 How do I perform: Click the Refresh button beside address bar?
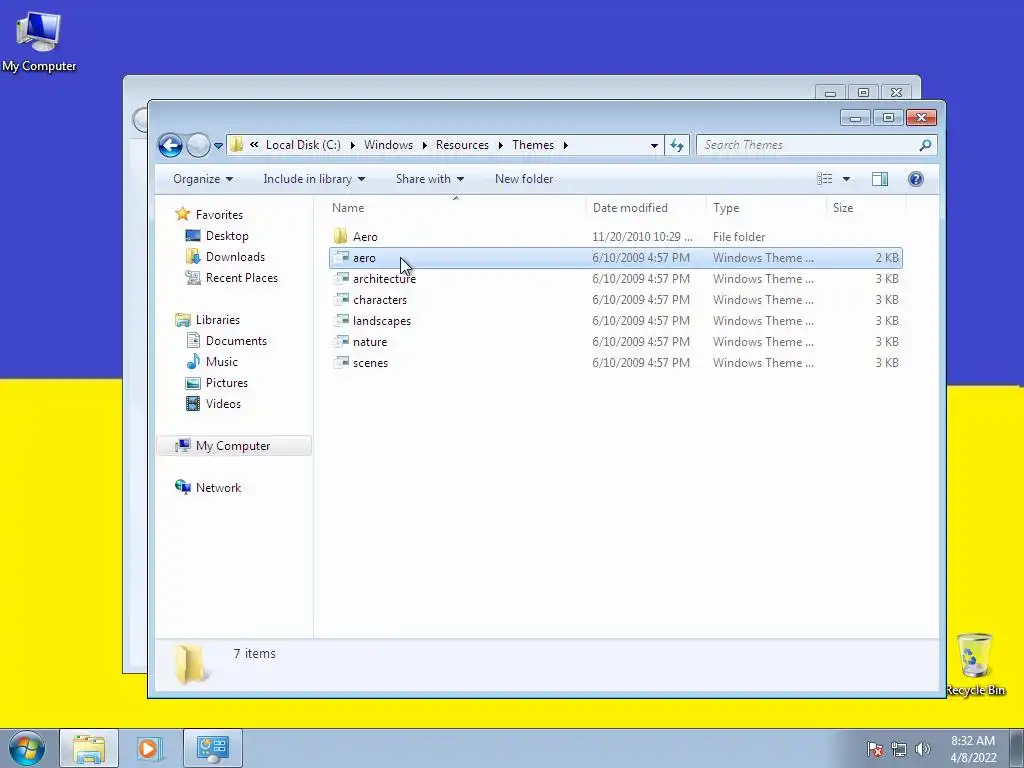pos(677,145)
